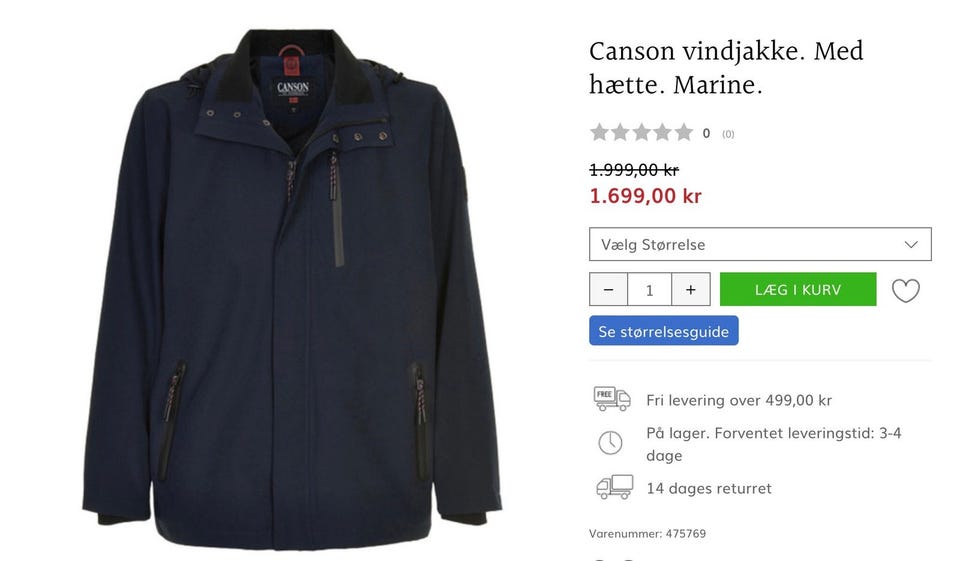Expand size list via chevron arrow
The image size is (960, 561).
click(x=911, y=244)
